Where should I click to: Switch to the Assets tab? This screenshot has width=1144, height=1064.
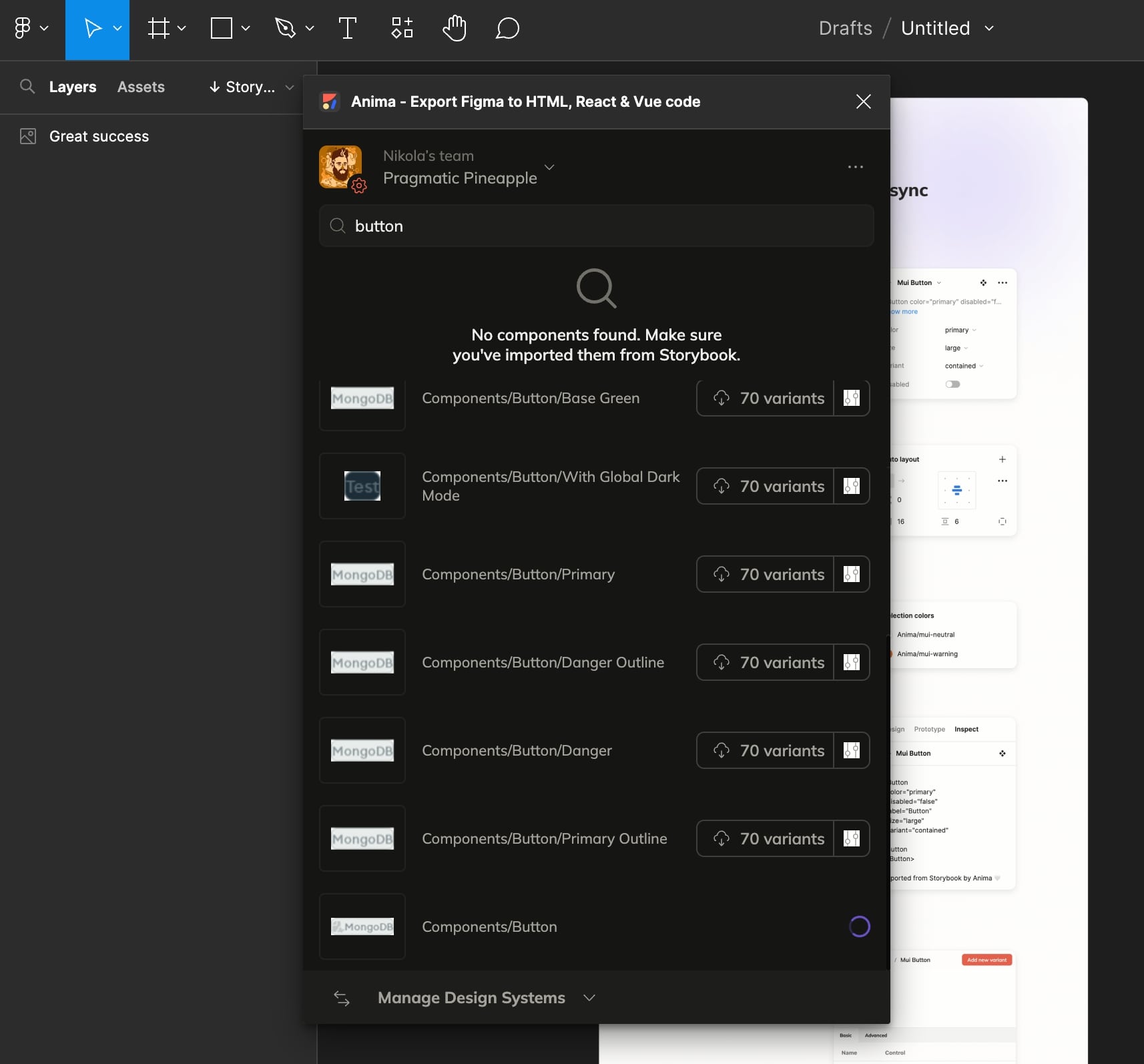141,87
